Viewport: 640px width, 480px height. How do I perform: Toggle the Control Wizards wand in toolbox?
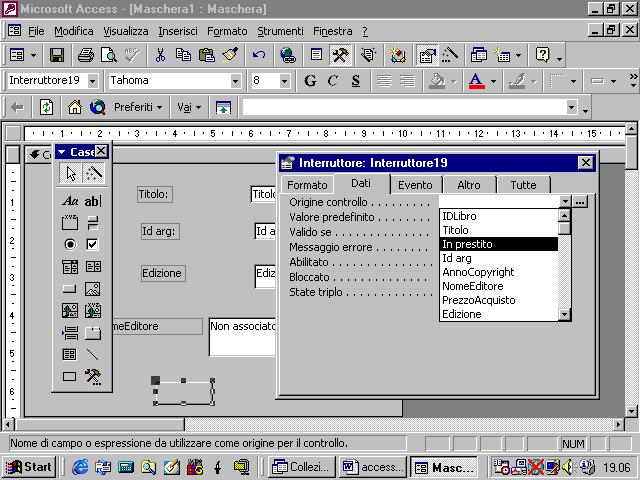[x=93, y=173]
